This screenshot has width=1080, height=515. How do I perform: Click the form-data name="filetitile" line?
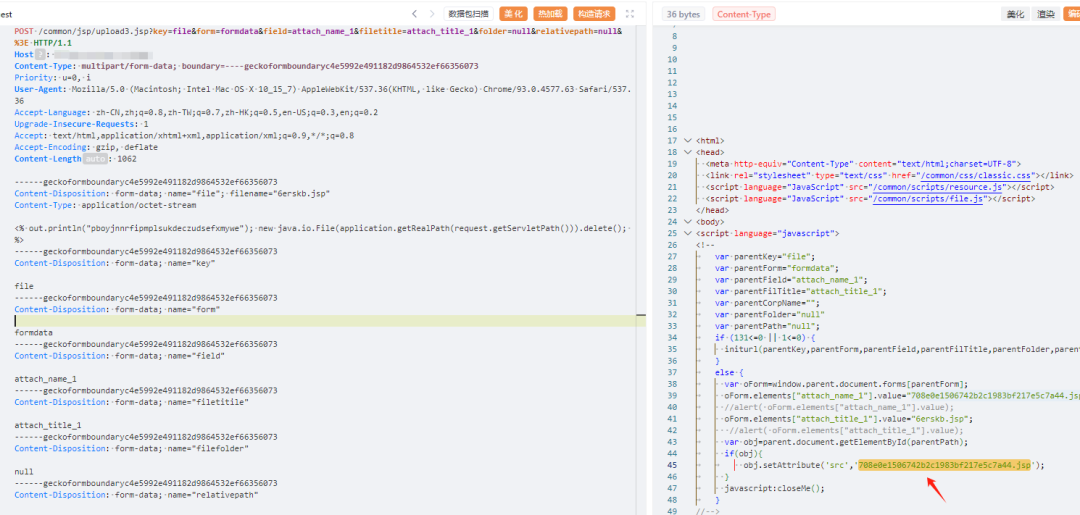point(130,402)
